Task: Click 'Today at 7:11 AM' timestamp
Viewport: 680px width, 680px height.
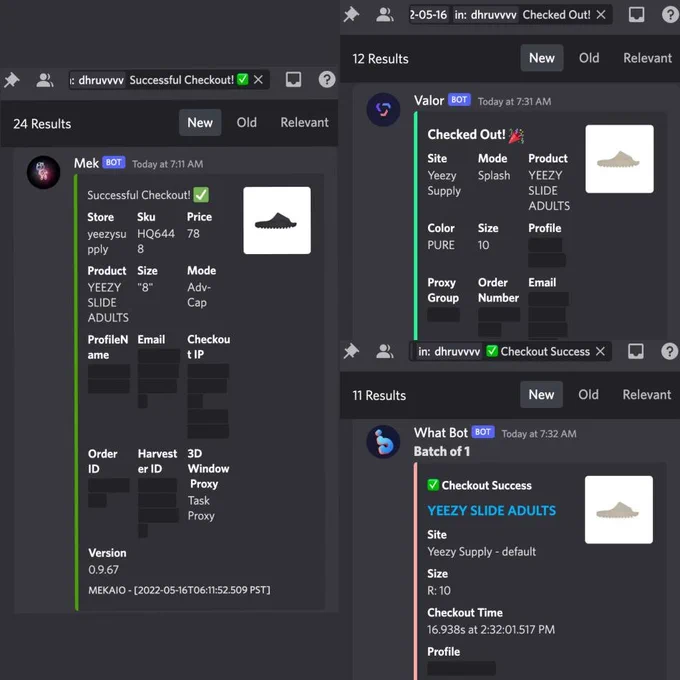Action: (x=167, y=164)
